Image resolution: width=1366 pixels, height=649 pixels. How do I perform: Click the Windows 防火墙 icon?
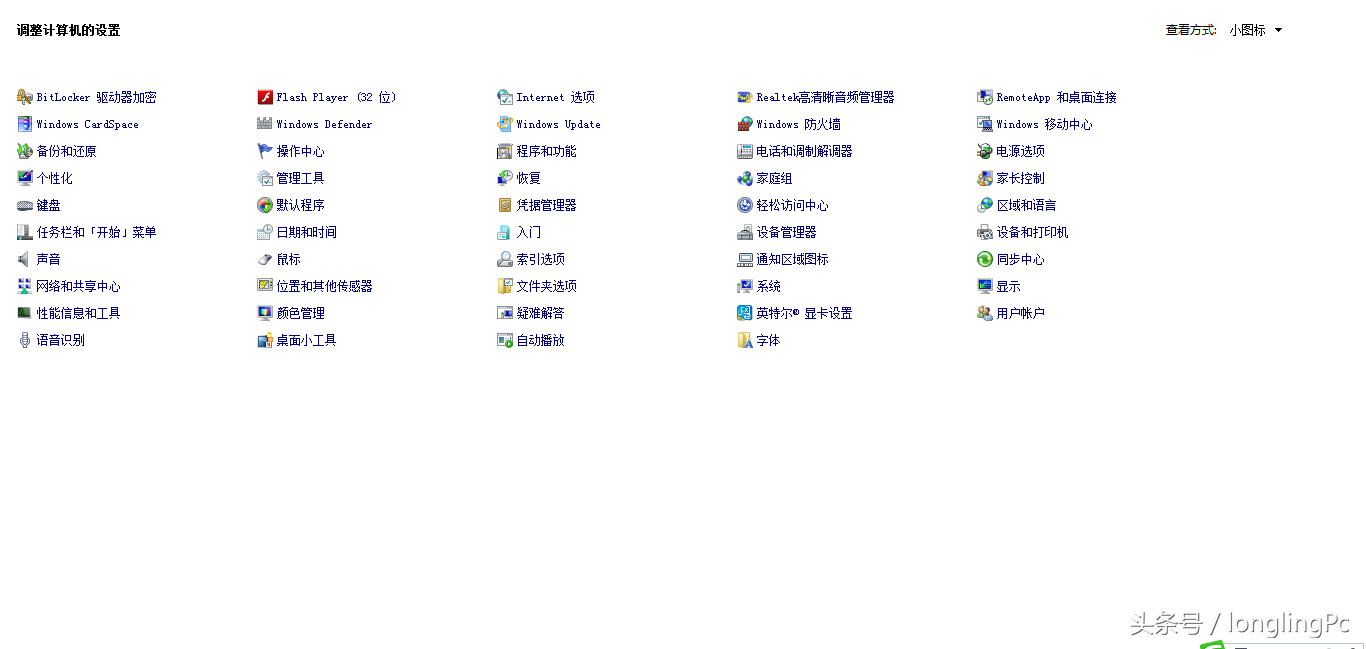click(745, 124)
